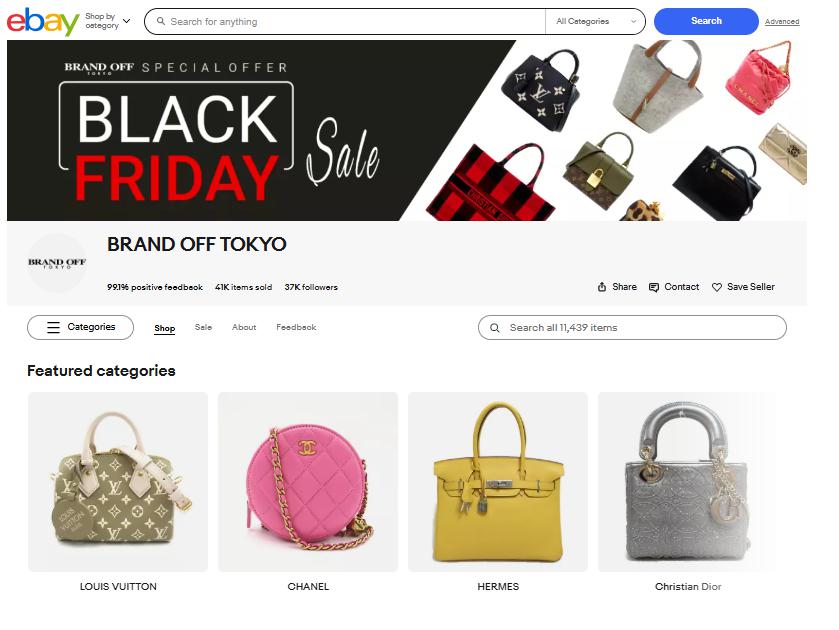Viewport: 839px width, 630px height.
Task: Open the About tab
Action: (244, 327)
